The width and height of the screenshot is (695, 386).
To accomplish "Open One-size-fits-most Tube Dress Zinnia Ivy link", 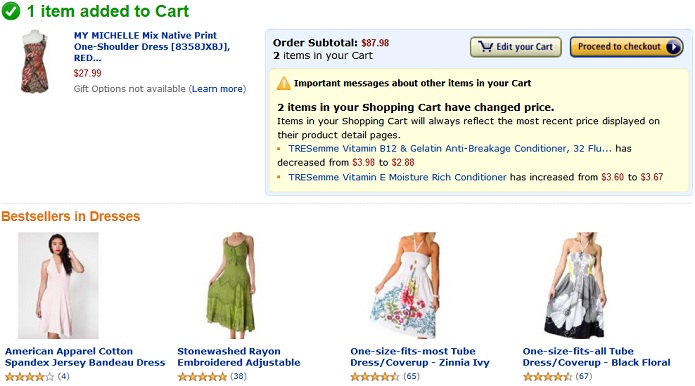I will 420,357.
